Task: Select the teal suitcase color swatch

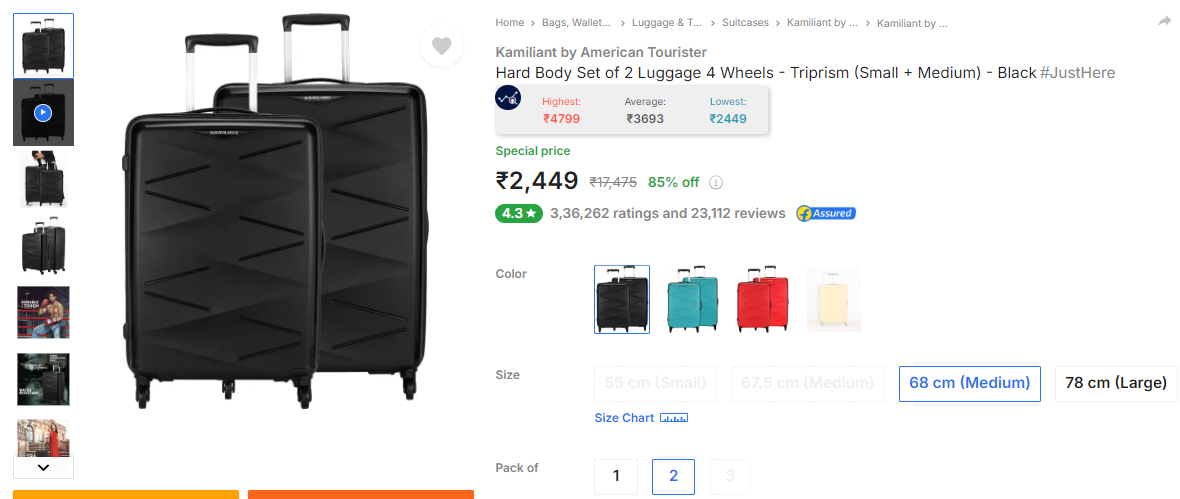Action: 692,299
